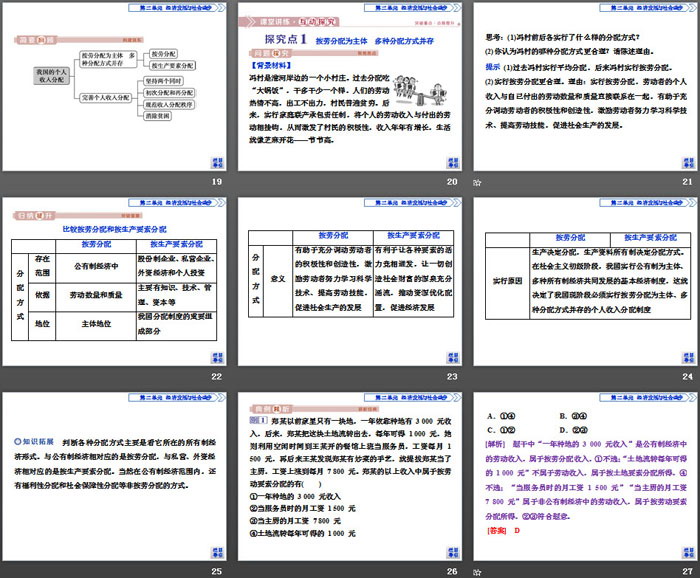Screen dimensions: 700x578
Task: Click the 公有制经济中 table cell on slide 22
Action: pos(96,266)
